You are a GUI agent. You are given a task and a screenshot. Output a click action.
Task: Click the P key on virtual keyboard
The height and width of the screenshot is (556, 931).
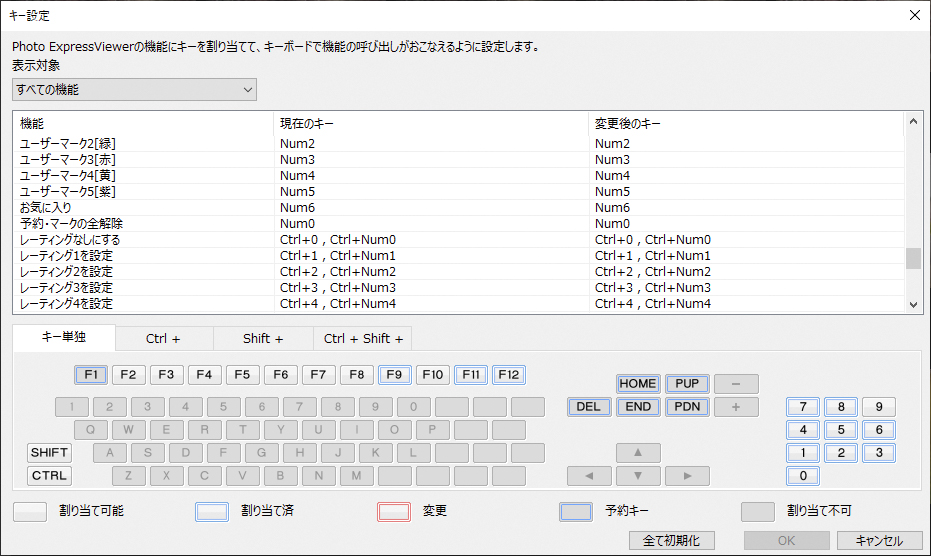[x=432, y=429]
